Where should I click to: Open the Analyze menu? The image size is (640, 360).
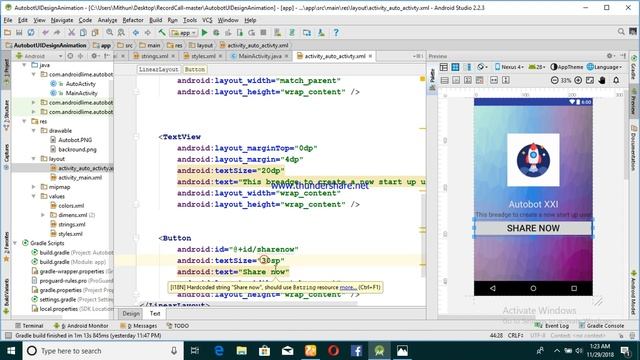coord(107,20)
